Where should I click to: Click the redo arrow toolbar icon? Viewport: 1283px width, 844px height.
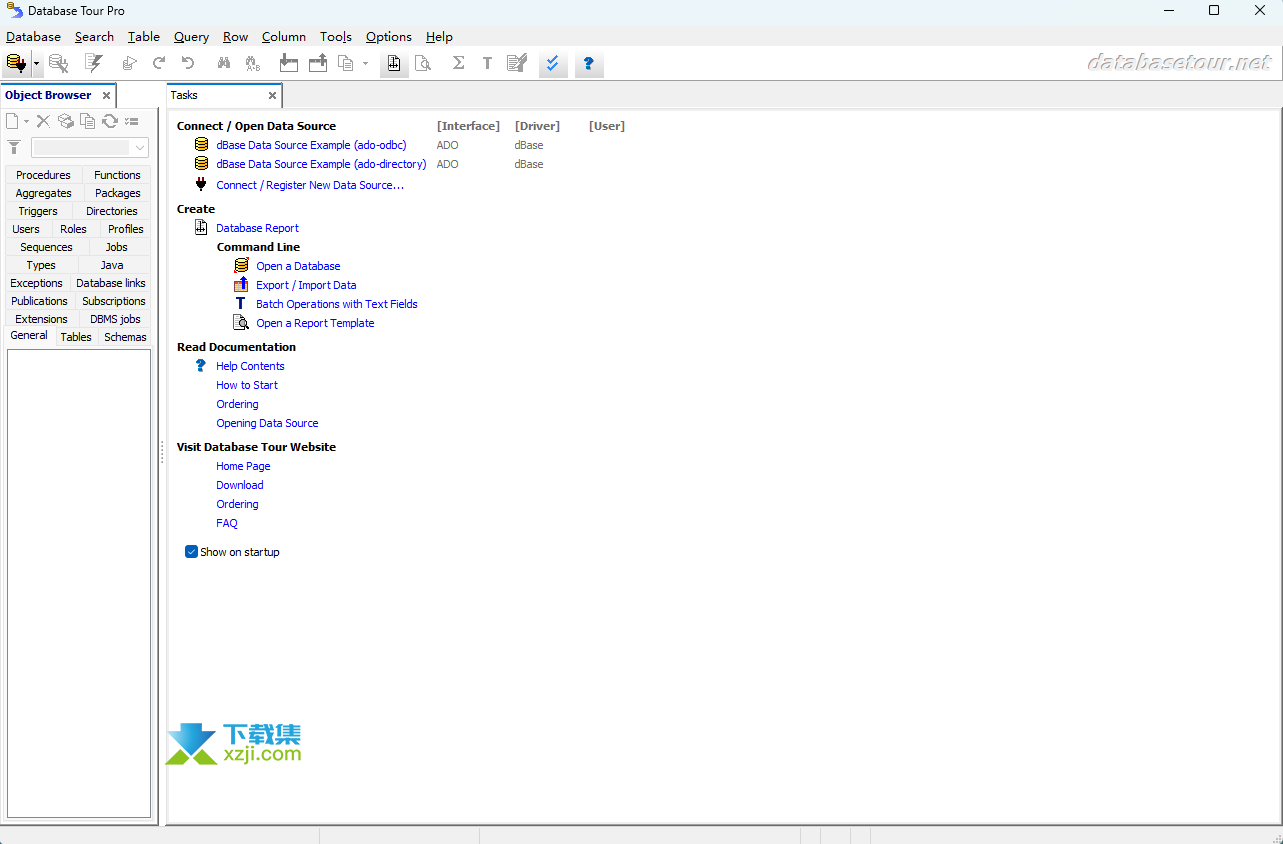point(158,64)
